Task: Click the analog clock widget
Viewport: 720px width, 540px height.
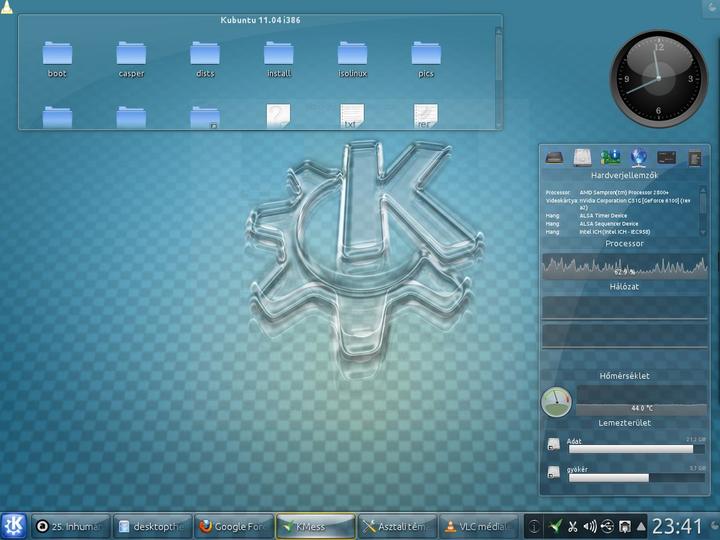Action: pos(658,78)
